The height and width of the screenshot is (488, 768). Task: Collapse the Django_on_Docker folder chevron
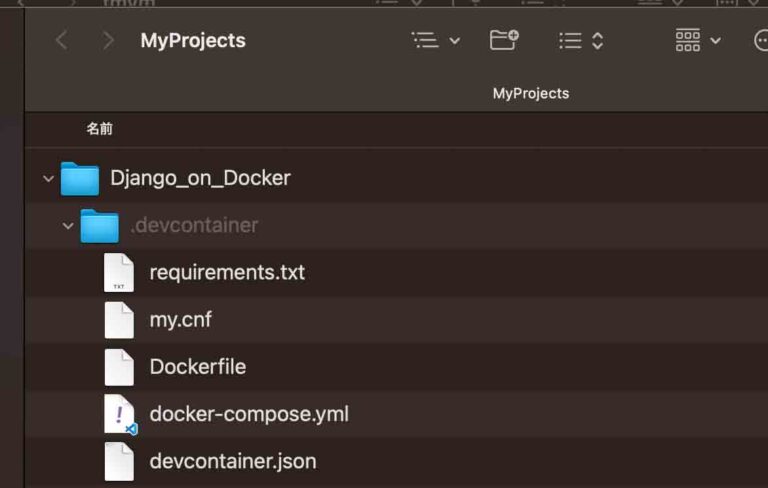pos(48,179)
